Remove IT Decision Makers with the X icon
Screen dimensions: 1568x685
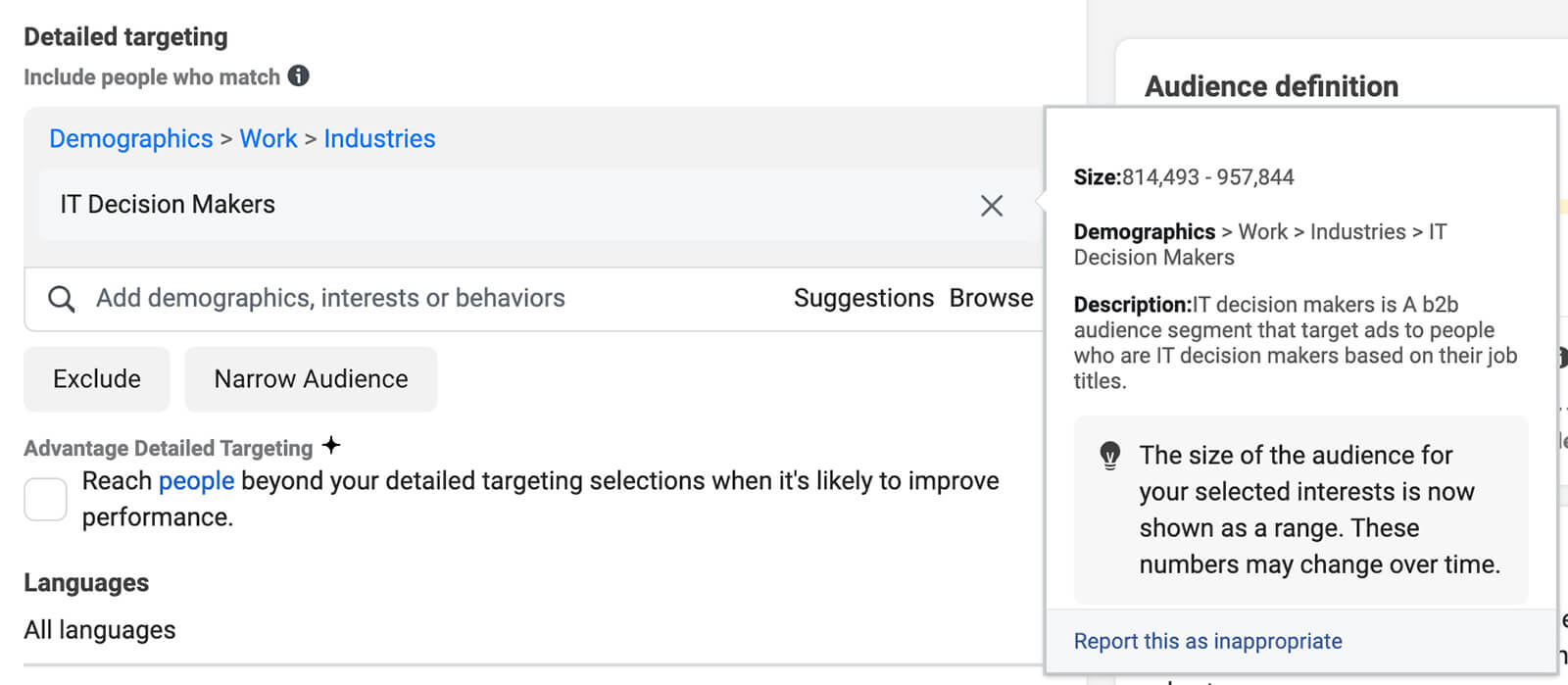point(992,206)
